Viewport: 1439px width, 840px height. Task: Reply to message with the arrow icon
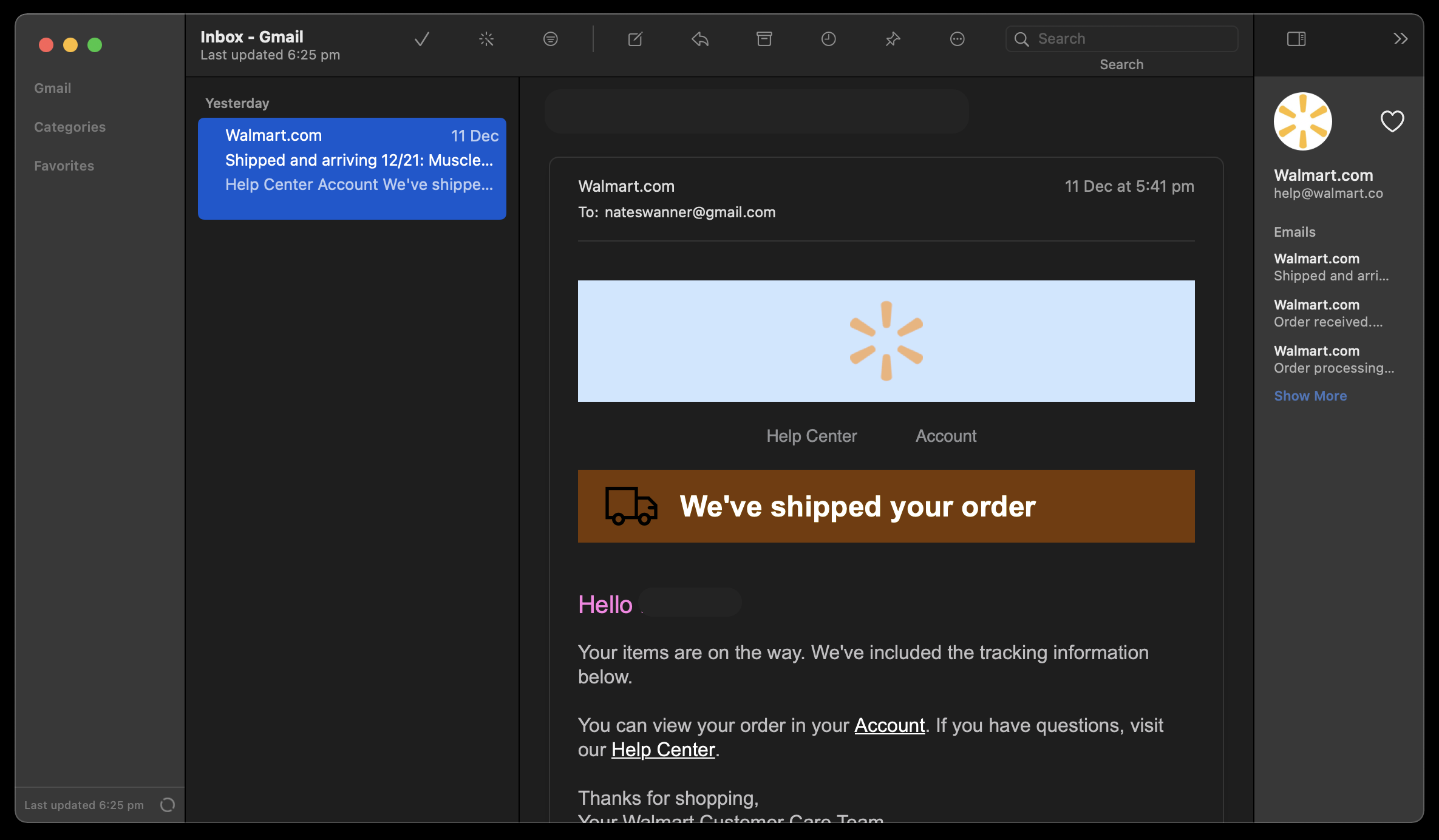click(700, 39)
